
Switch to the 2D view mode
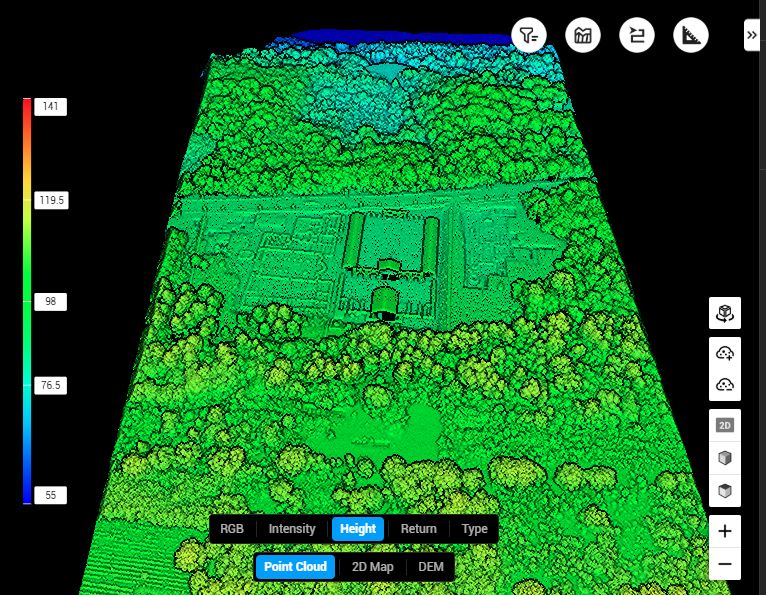(725, 425)
